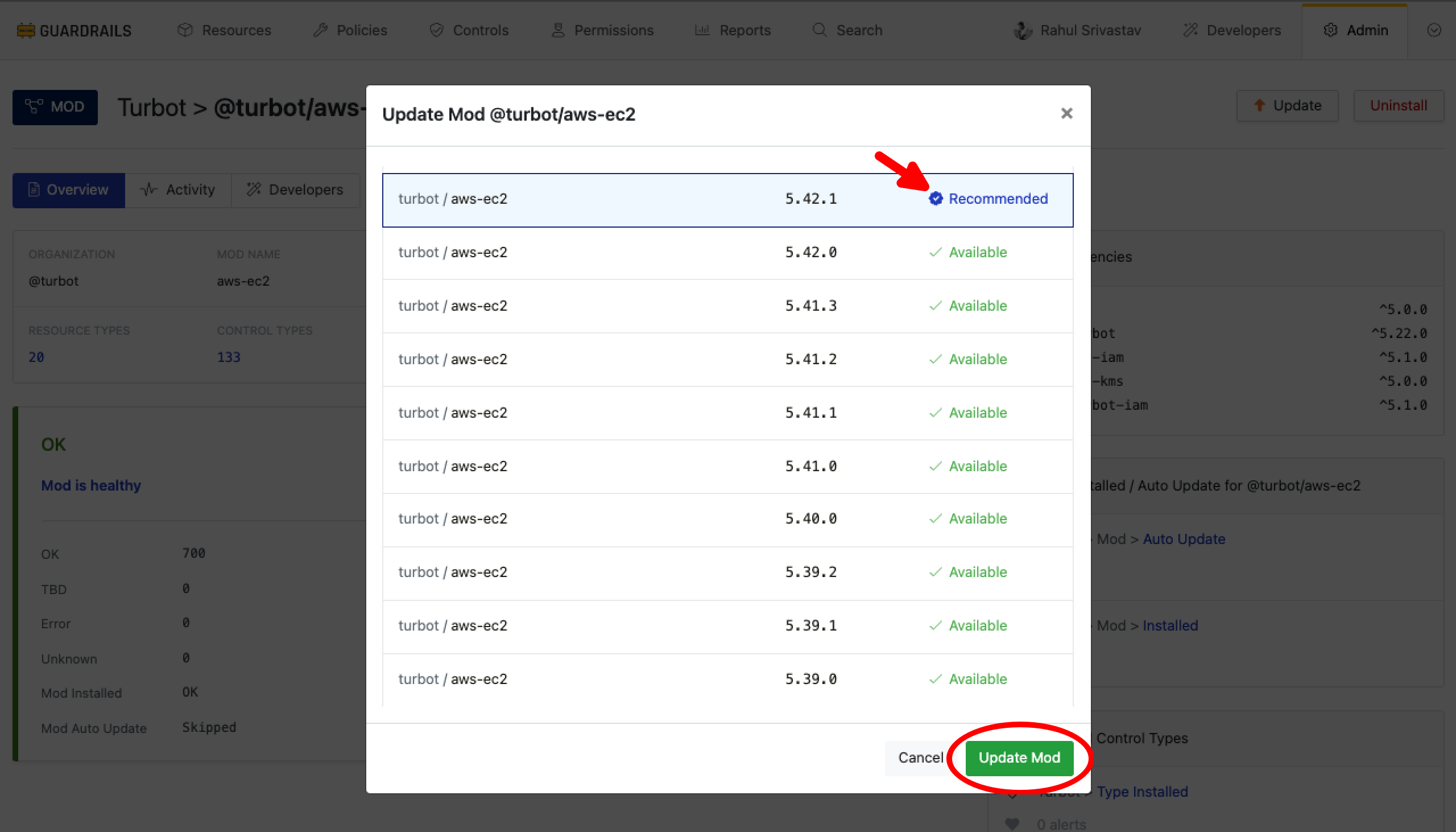This screenshot has height=832, width=1456.
Task: Open the Auto Update link
Action: click(x=1184, y=539)
